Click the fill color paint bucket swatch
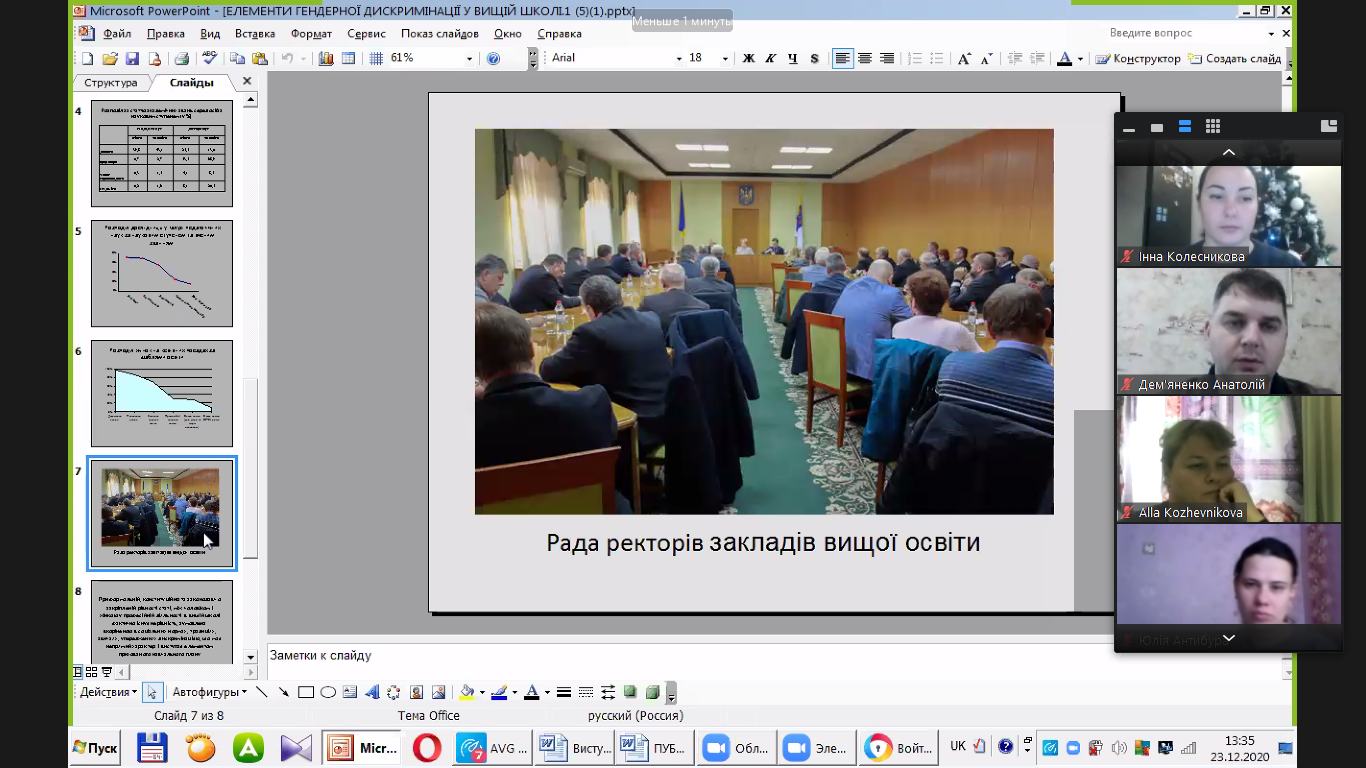 465,692
